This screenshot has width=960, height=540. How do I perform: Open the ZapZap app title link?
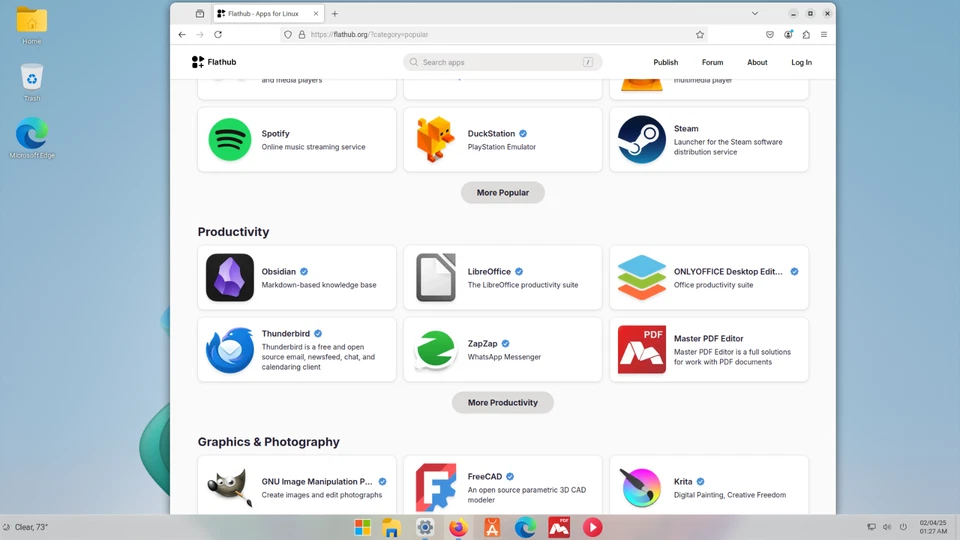pyautogui.click(x=482, y=343)
